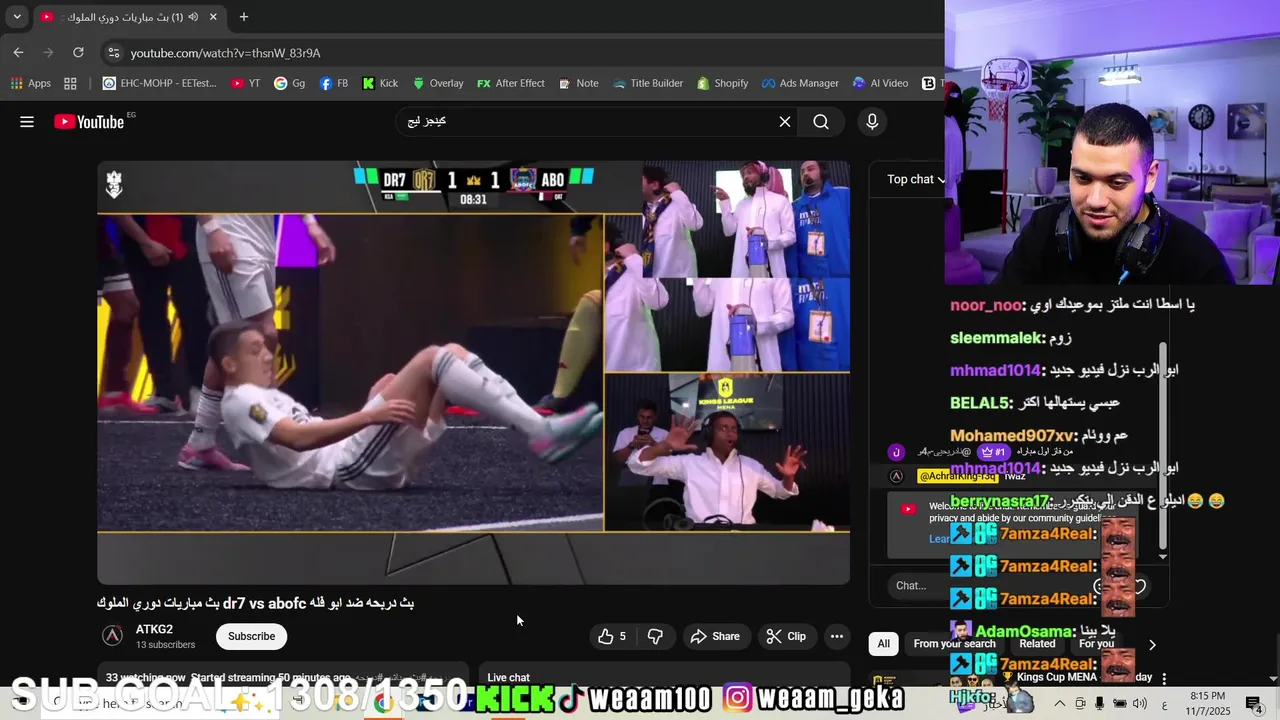1280x720 pixels.
Task: Open the 8:15 PM clock calendar
Action: click(x=1207, y=703)
